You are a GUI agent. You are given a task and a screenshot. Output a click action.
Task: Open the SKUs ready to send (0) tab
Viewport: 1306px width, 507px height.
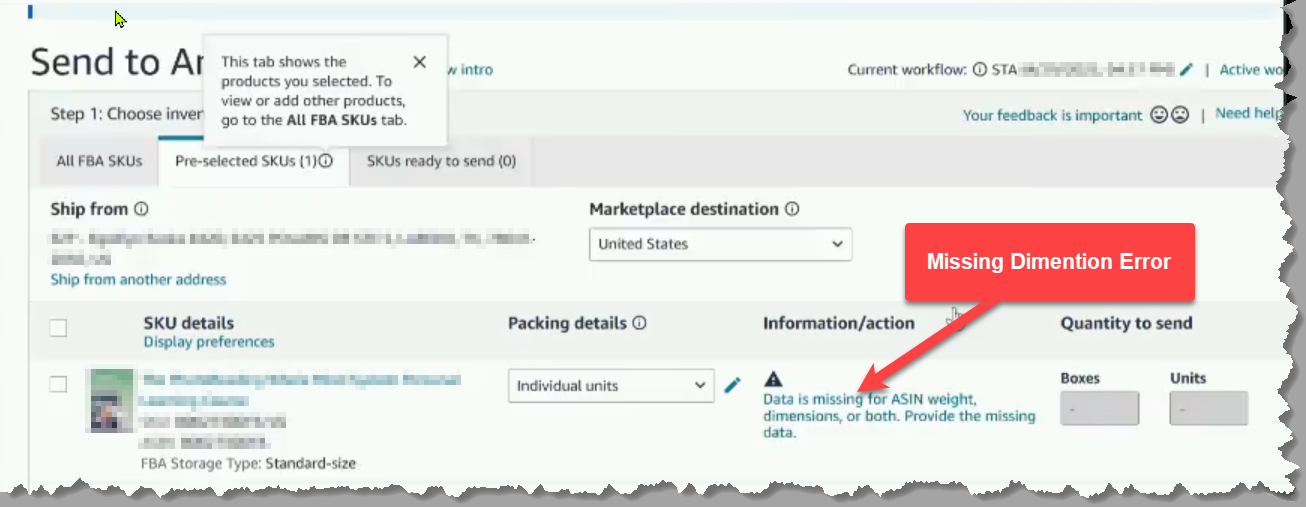[441, 161]
